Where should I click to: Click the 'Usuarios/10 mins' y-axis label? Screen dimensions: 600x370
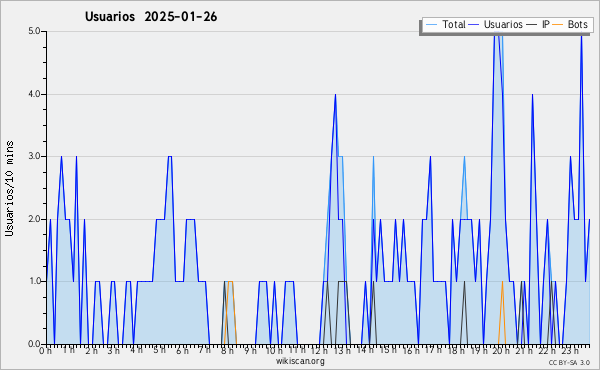pyautogui.click(x=10, y=188)
